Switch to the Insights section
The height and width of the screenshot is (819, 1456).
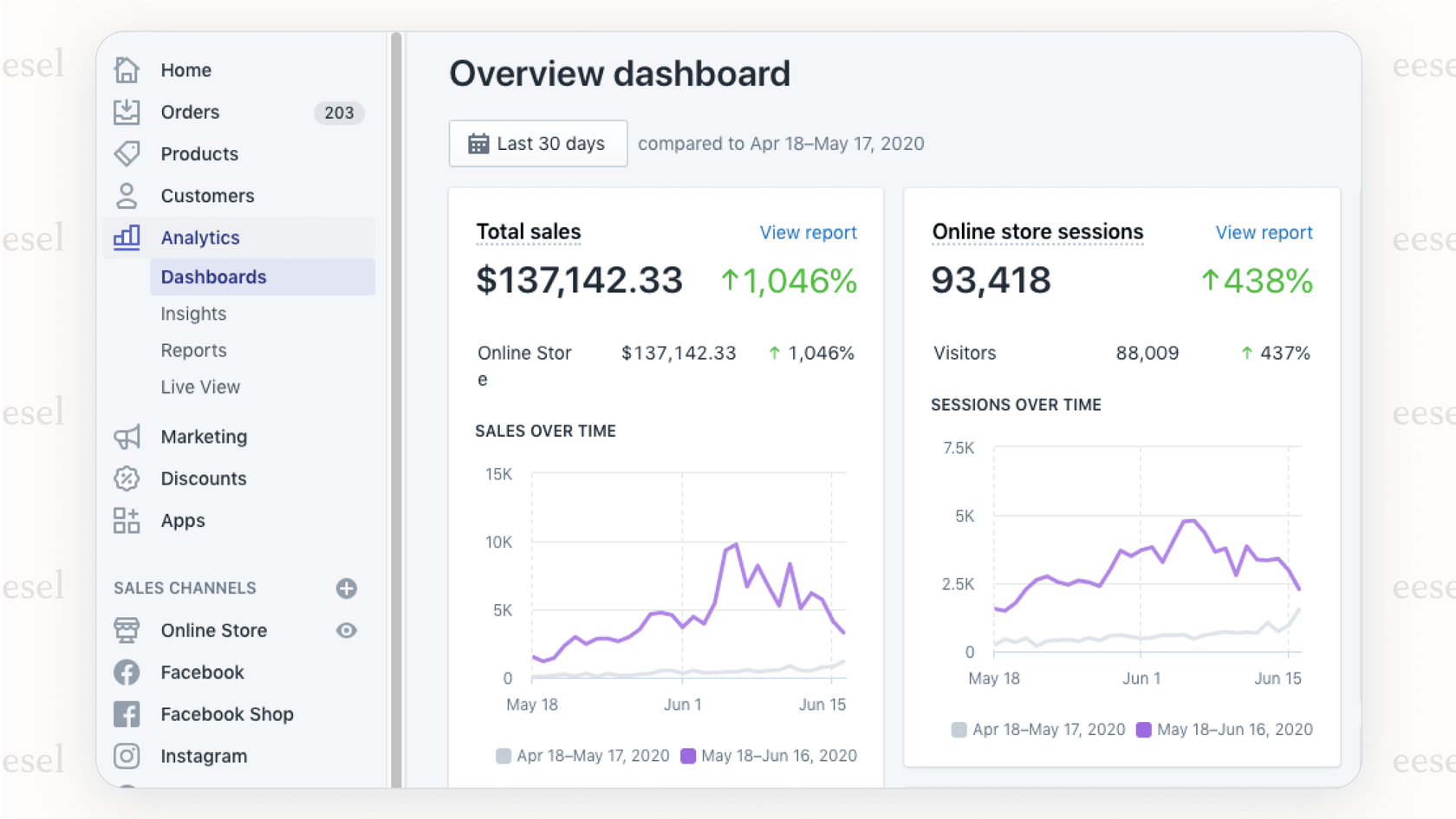[x=193, y=314]
